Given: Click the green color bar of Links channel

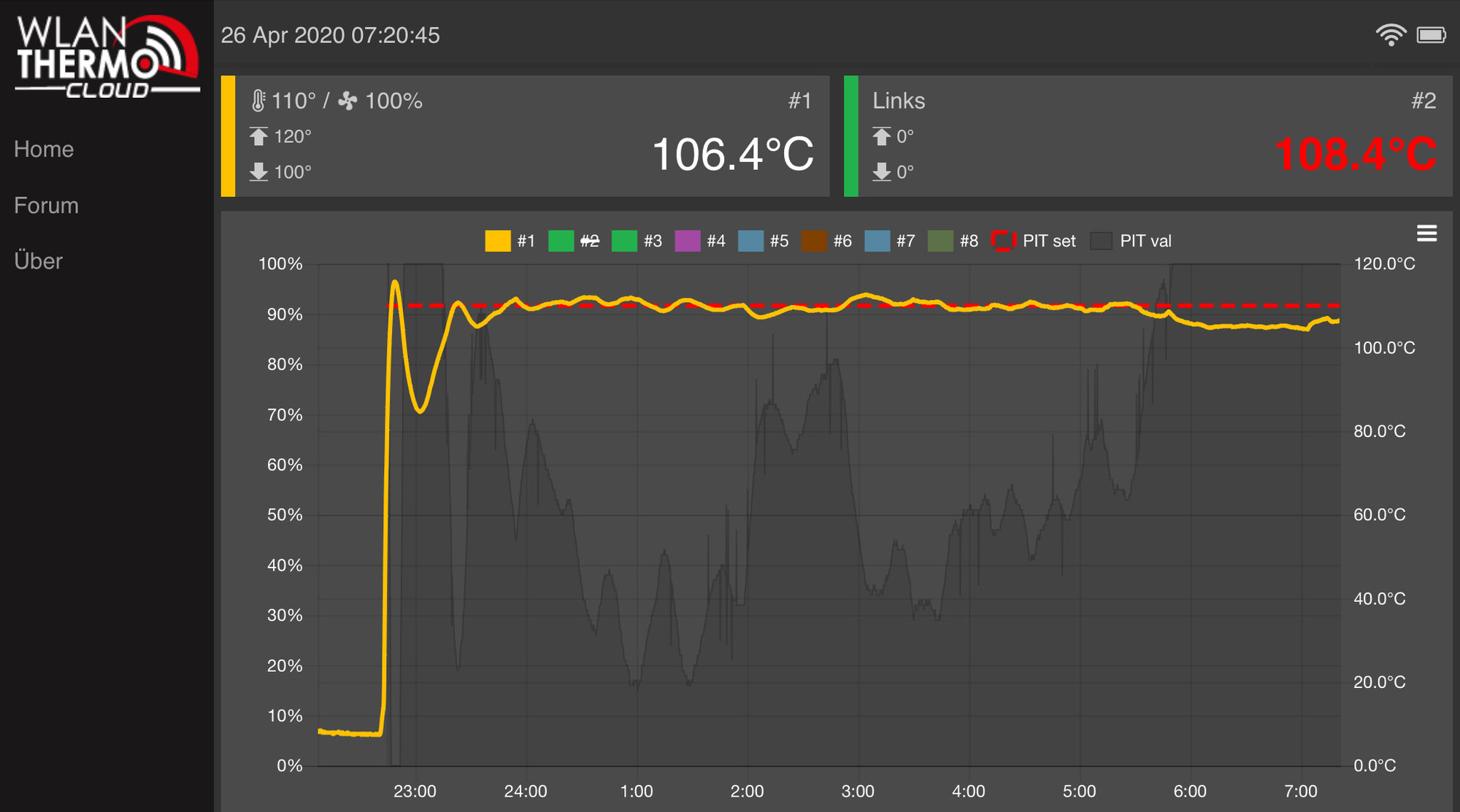Looking at the screenshot, I should pyautogui.click(x=851, y=136).
